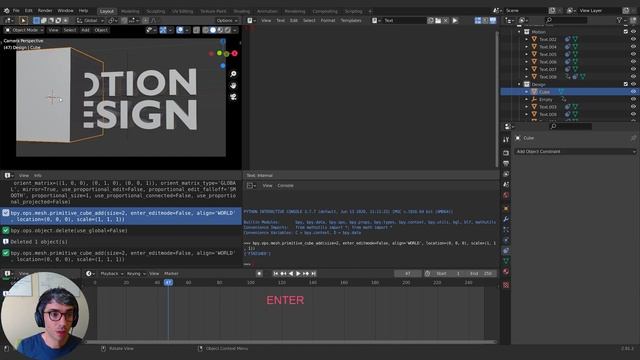This screenshot has height=360, width=640.
Task: Switch to the Layout workspace tab
Action: tap(107, 11)
